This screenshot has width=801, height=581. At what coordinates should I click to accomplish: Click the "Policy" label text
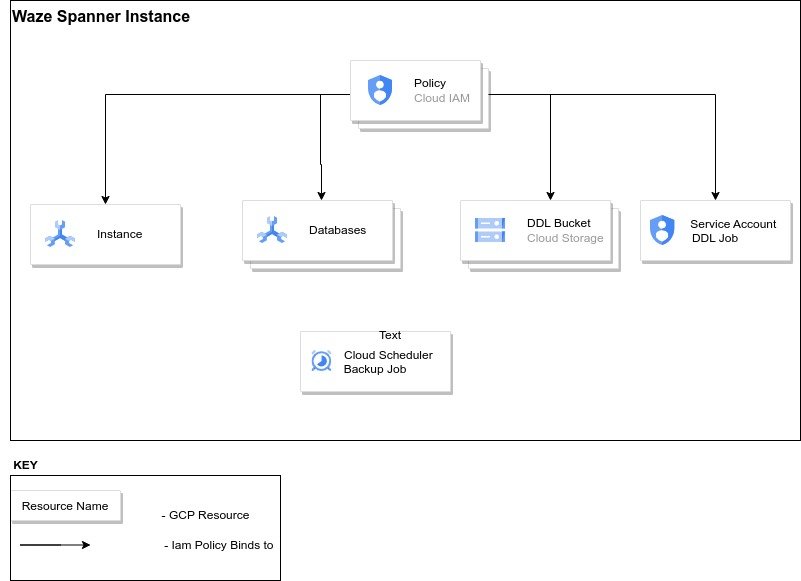(x=430, y=83)
